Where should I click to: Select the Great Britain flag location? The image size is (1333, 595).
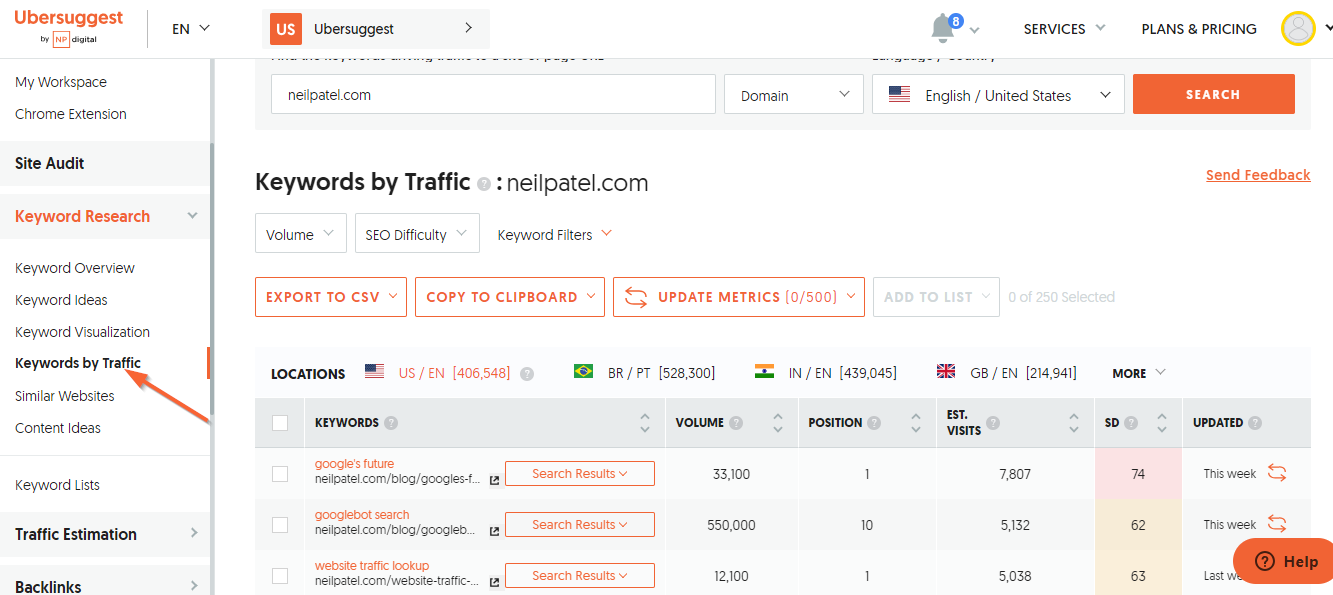tap(946, 372)
